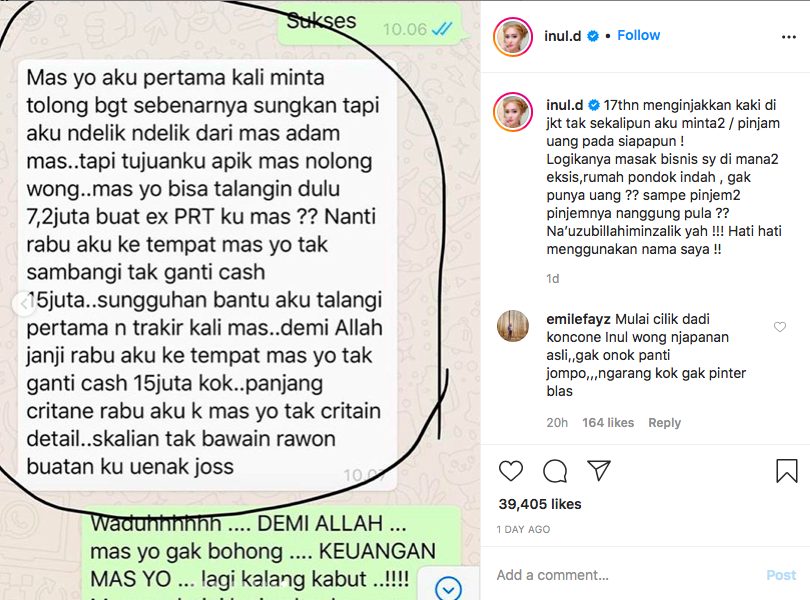Tap scroll-down chevron in chat image
Screen dimensions: 810x600
[x=448, y=588]
